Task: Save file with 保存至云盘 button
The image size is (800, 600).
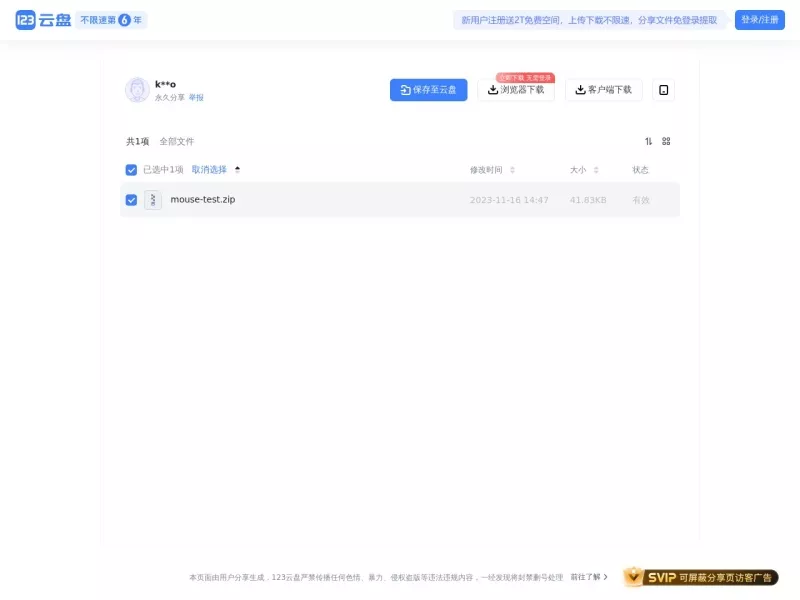Action: coord(429,90)
